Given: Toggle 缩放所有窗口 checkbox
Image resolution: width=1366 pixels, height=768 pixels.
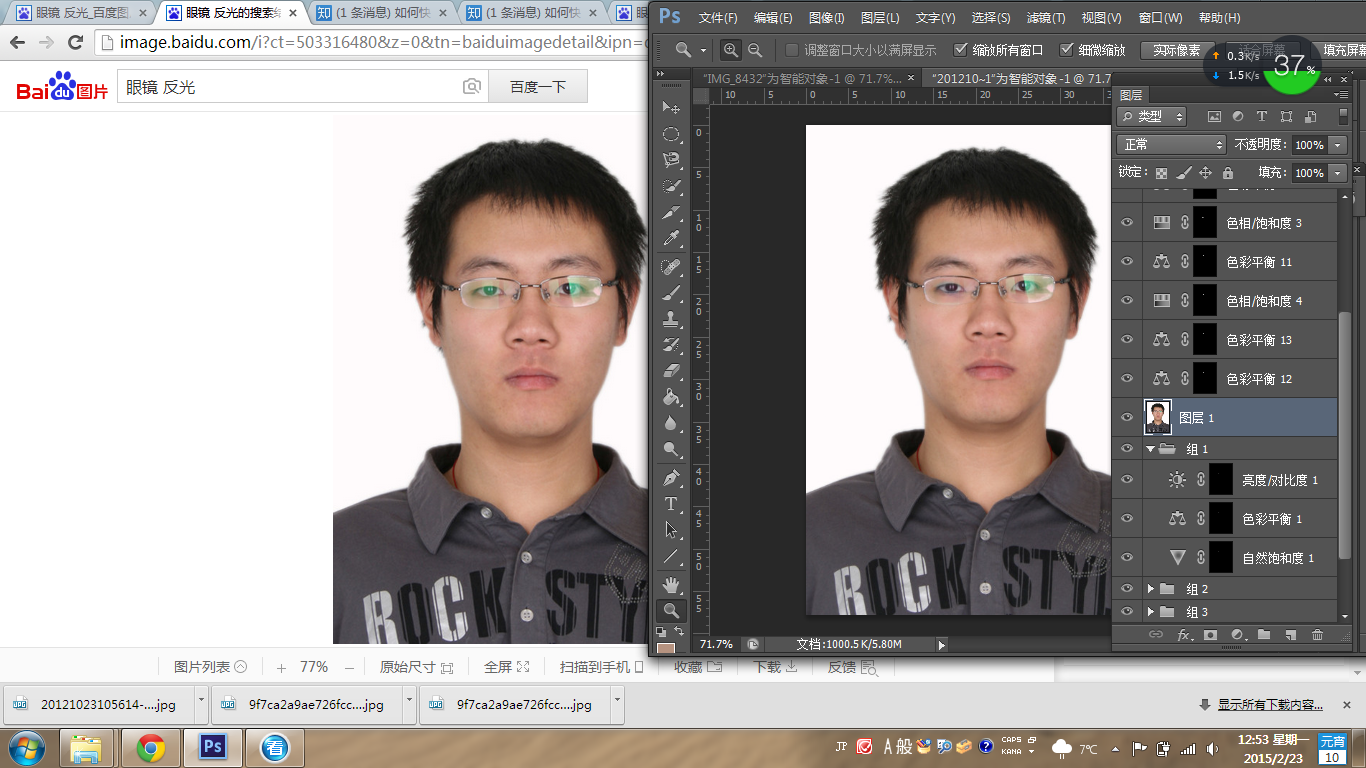Looking at the screenshot, I should [x=961, y=50].
